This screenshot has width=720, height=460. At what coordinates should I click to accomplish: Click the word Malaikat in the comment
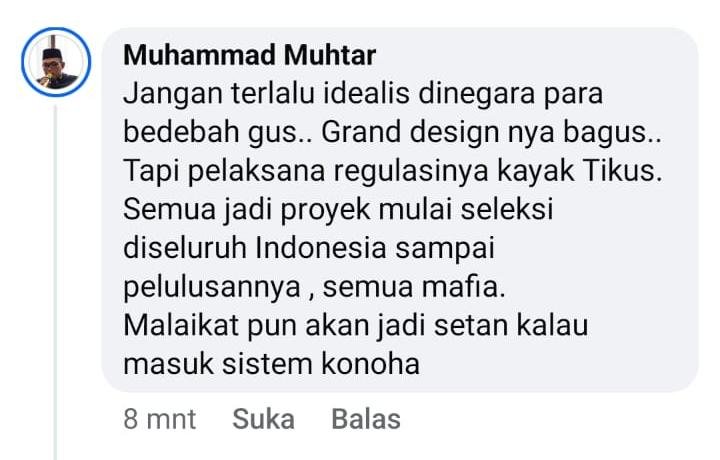[180, 325]
